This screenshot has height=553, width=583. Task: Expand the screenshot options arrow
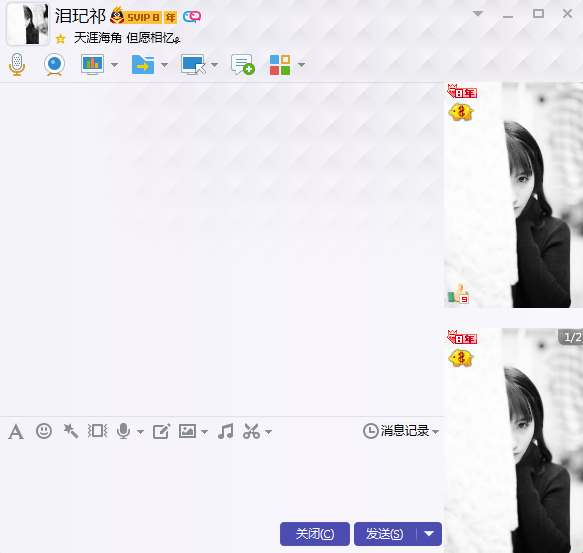tap(268, 432)
